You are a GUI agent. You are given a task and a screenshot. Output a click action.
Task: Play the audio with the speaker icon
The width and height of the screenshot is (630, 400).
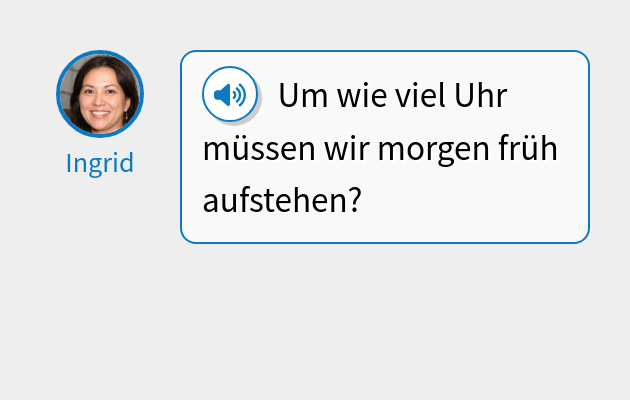pos(230,94)
